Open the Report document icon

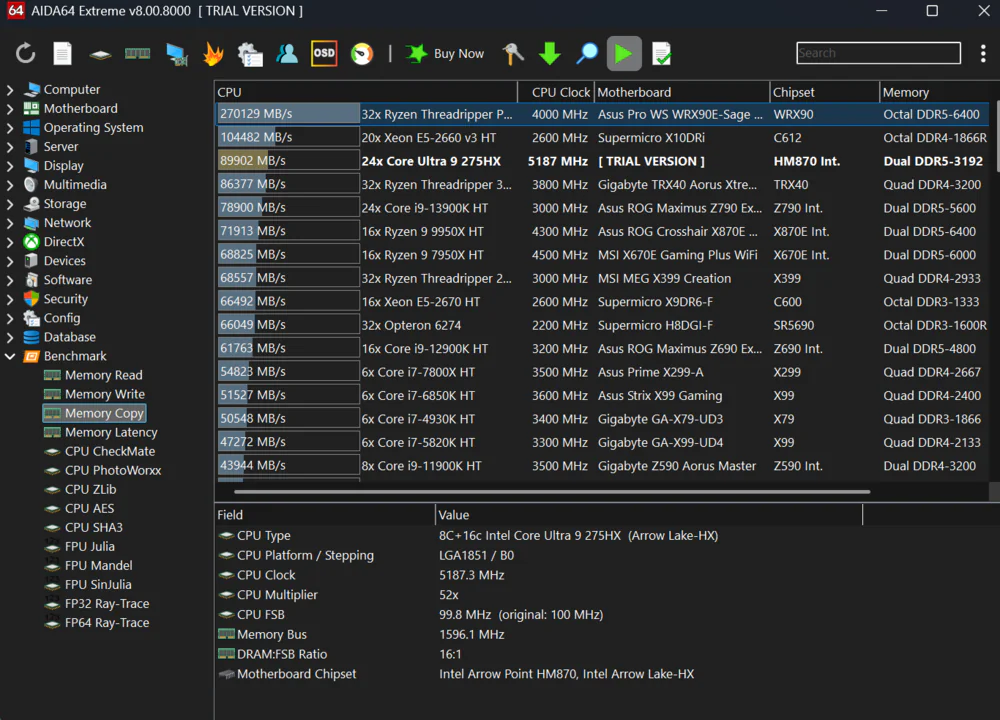point(62,54)
